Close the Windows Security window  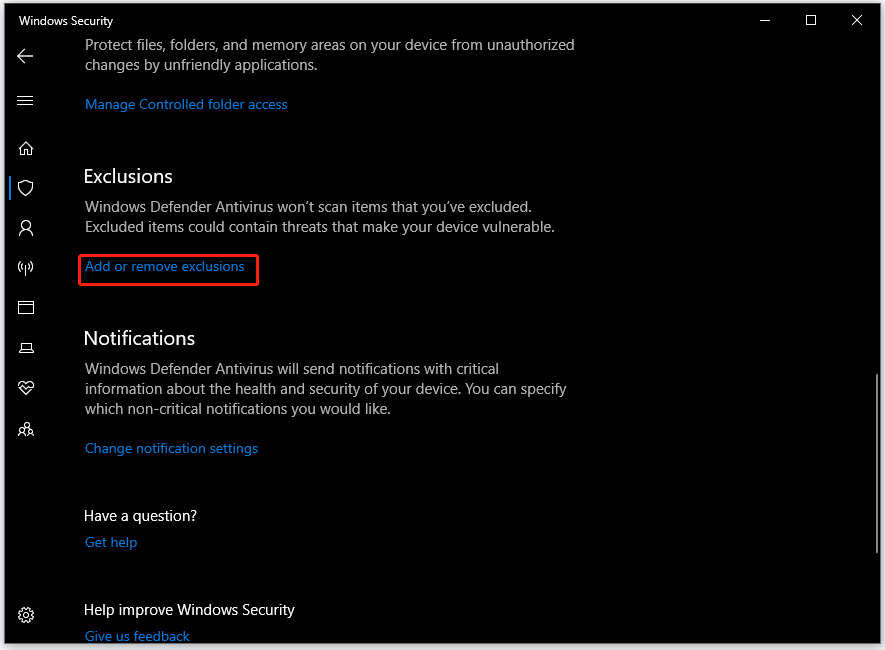856,20
